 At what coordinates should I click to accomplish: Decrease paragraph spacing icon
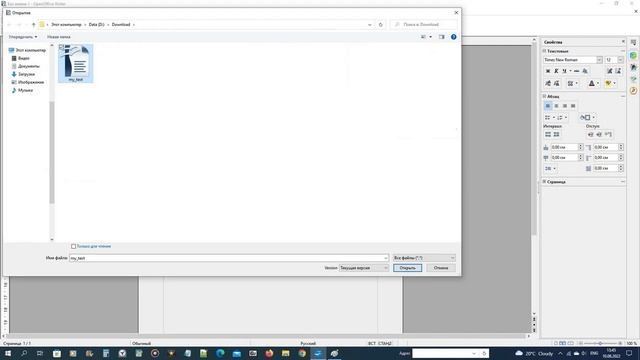(x=556, y=134)
